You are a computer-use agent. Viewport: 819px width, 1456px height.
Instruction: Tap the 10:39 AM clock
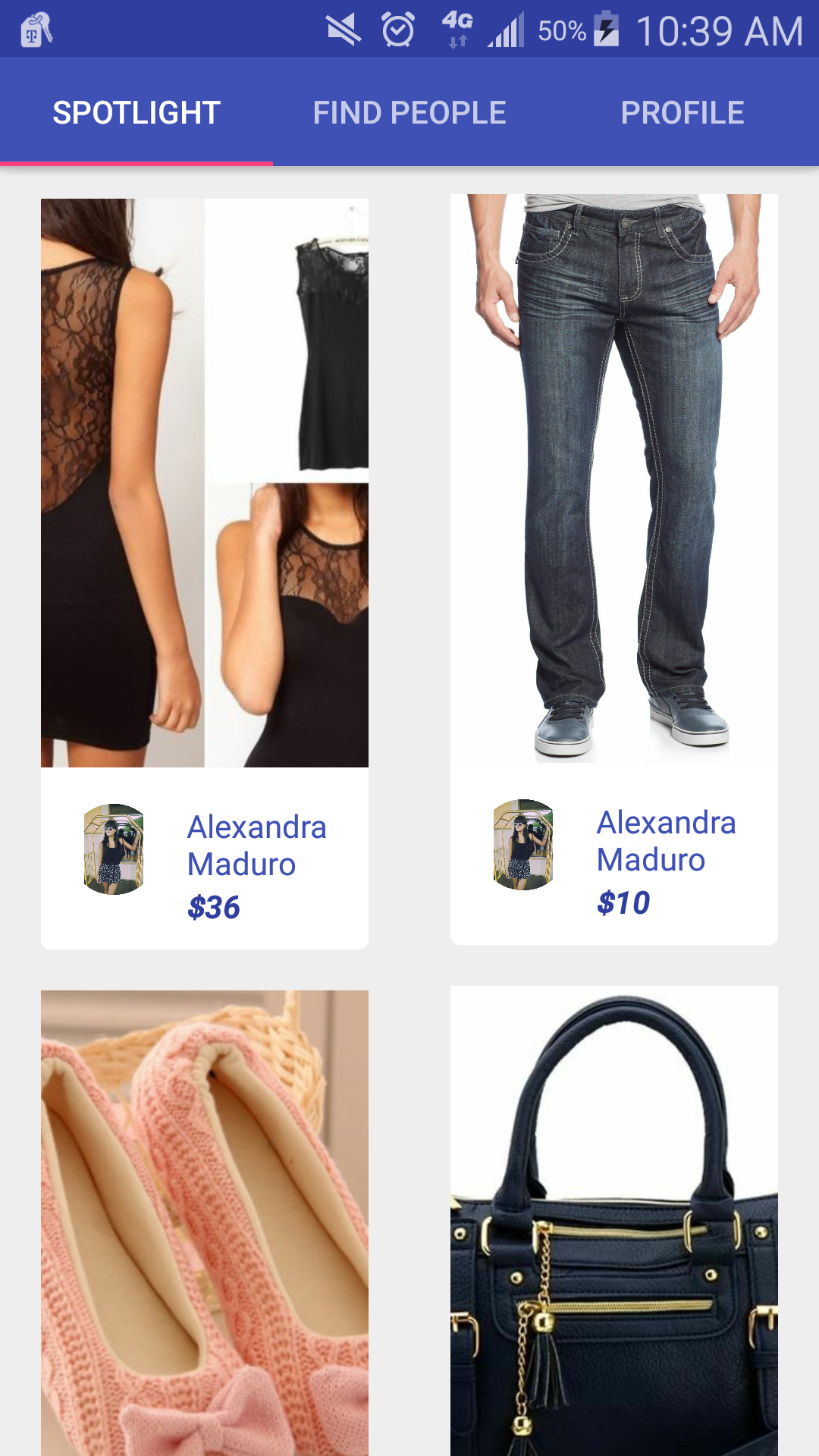click(719, 31)
